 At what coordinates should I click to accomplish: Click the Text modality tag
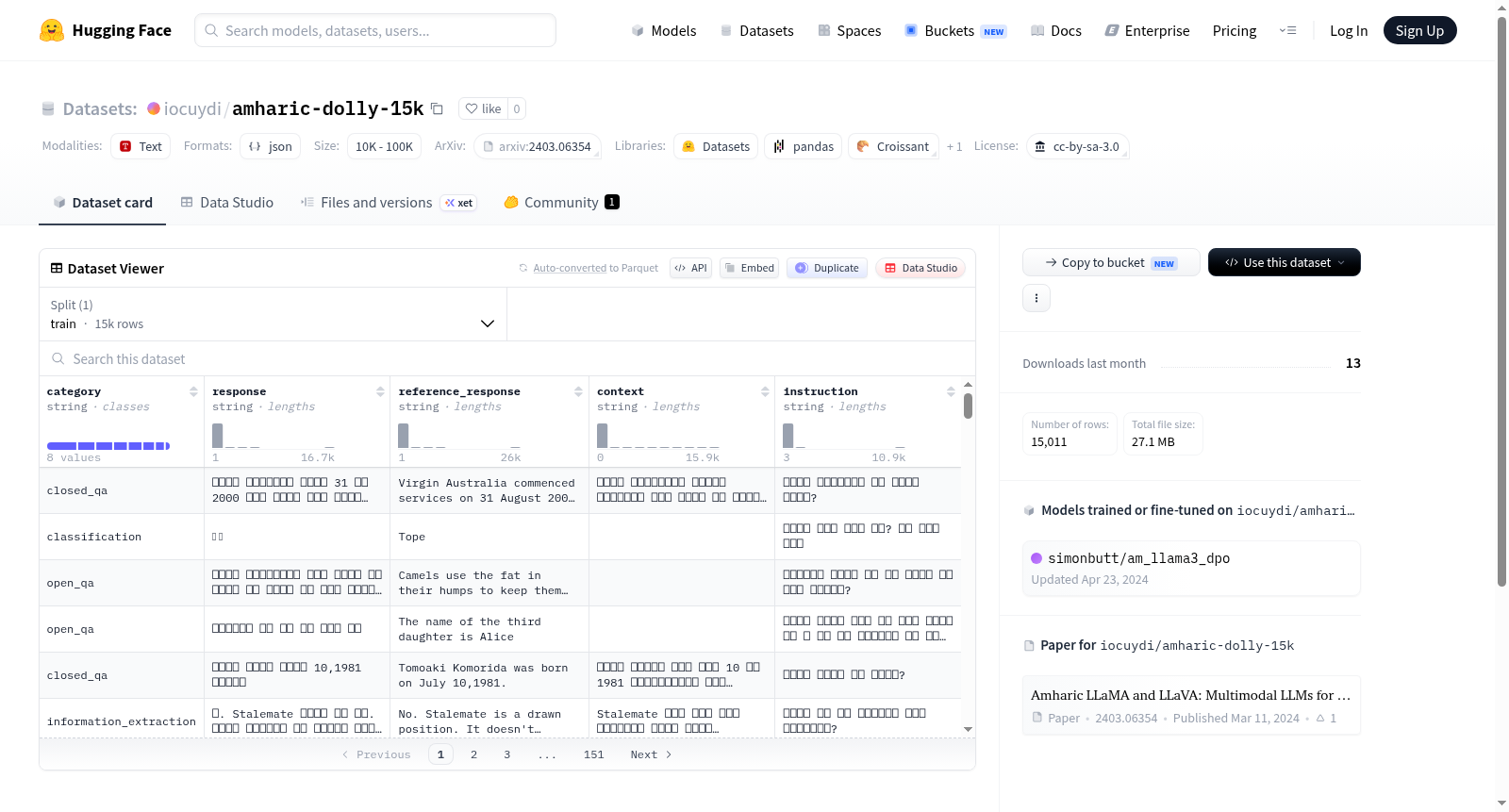coord(141,146)
